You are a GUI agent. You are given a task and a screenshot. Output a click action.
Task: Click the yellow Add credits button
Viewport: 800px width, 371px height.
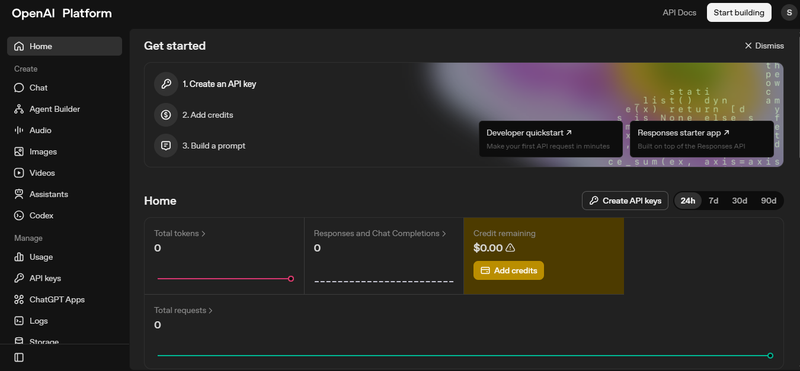tap(509, 270)
